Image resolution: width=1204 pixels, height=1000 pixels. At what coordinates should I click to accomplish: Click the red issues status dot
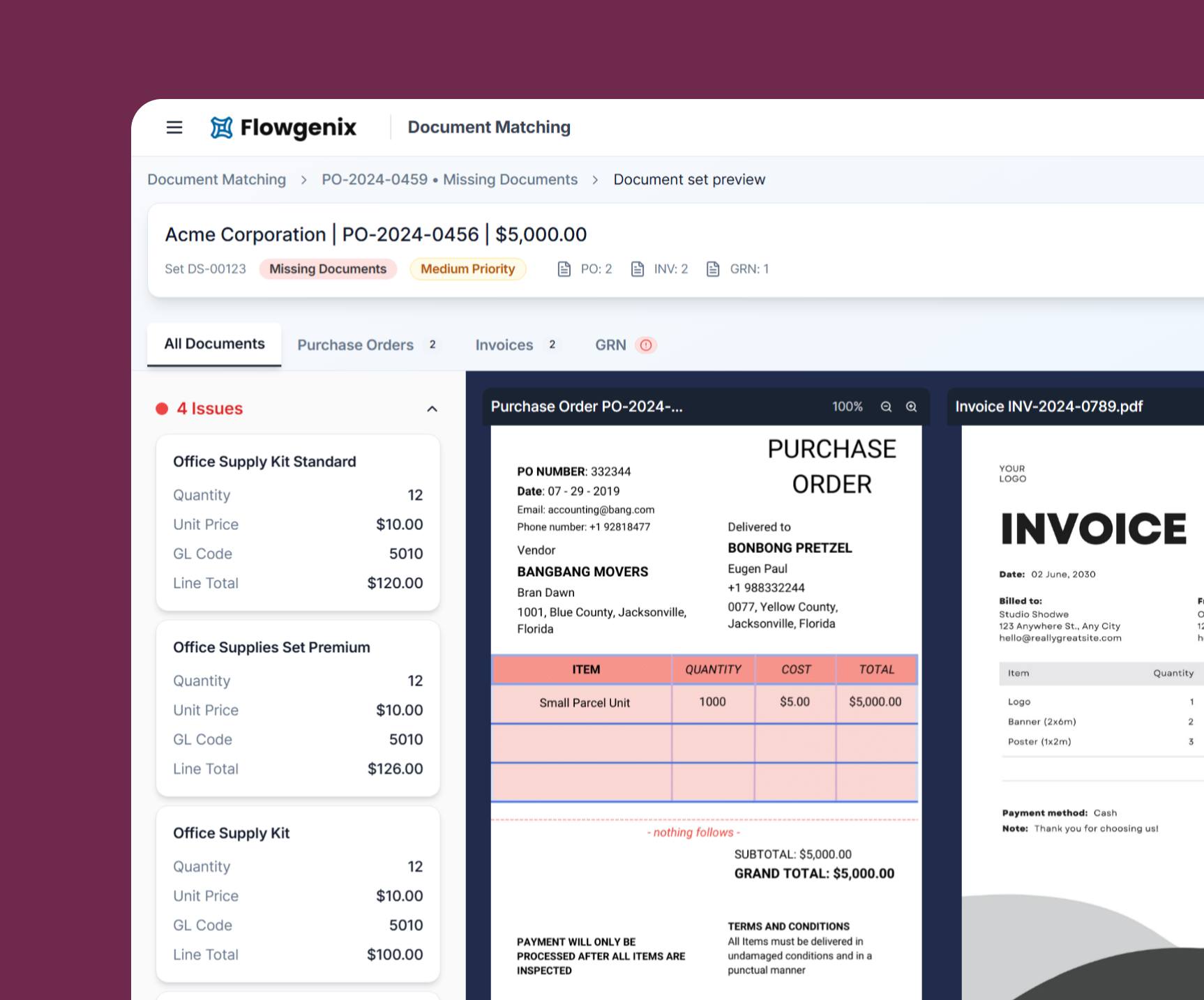[162, 409]
